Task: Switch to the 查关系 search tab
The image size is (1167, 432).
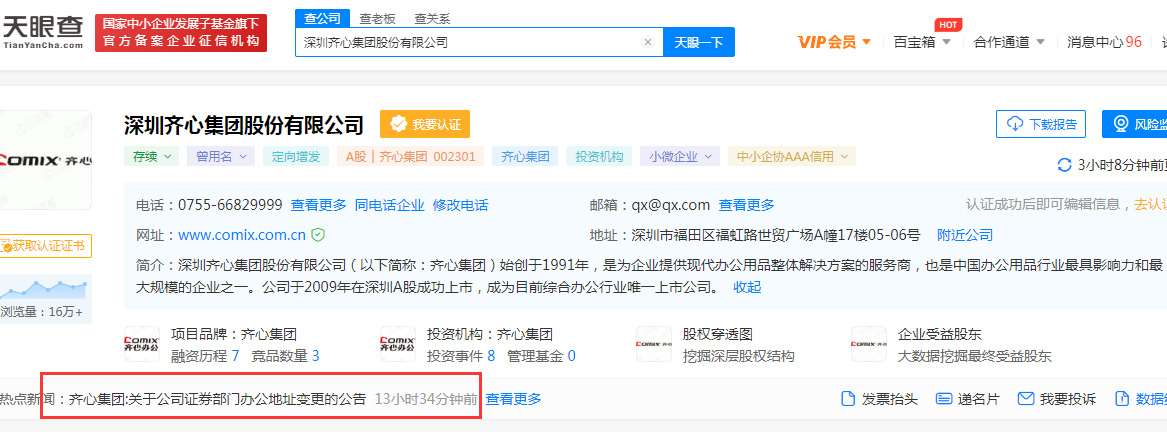Action: 432,19
